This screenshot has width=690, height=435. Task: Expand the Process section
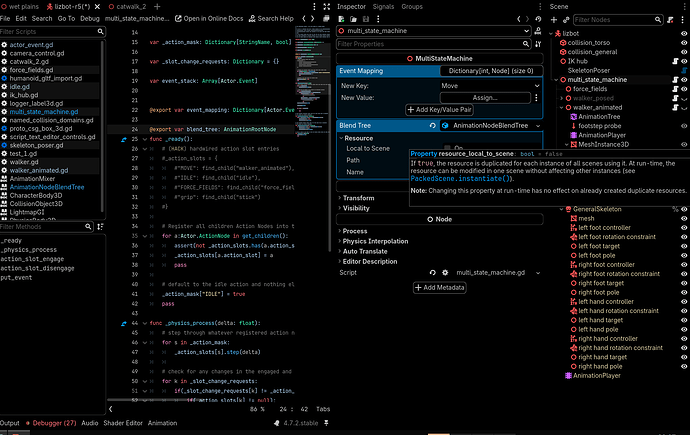coord(353,231)
